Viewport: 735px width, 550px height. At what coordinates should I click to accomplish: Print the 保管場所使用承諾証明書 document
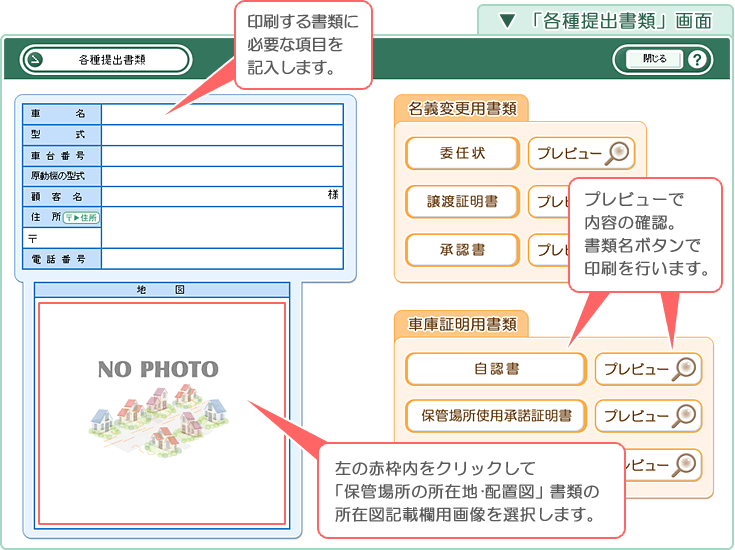pos(496,416)
